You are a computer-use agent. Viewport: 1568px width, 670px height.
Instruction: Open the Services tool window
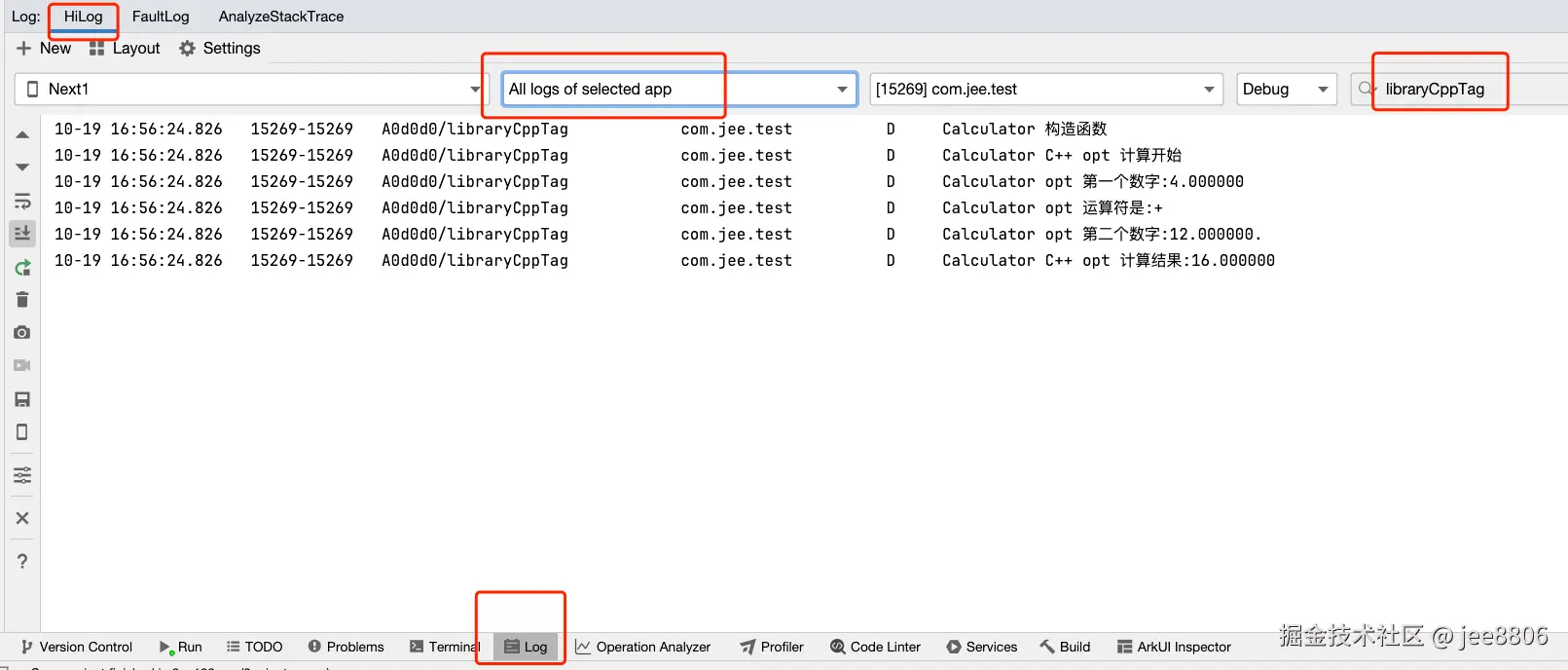click(982, 647)
